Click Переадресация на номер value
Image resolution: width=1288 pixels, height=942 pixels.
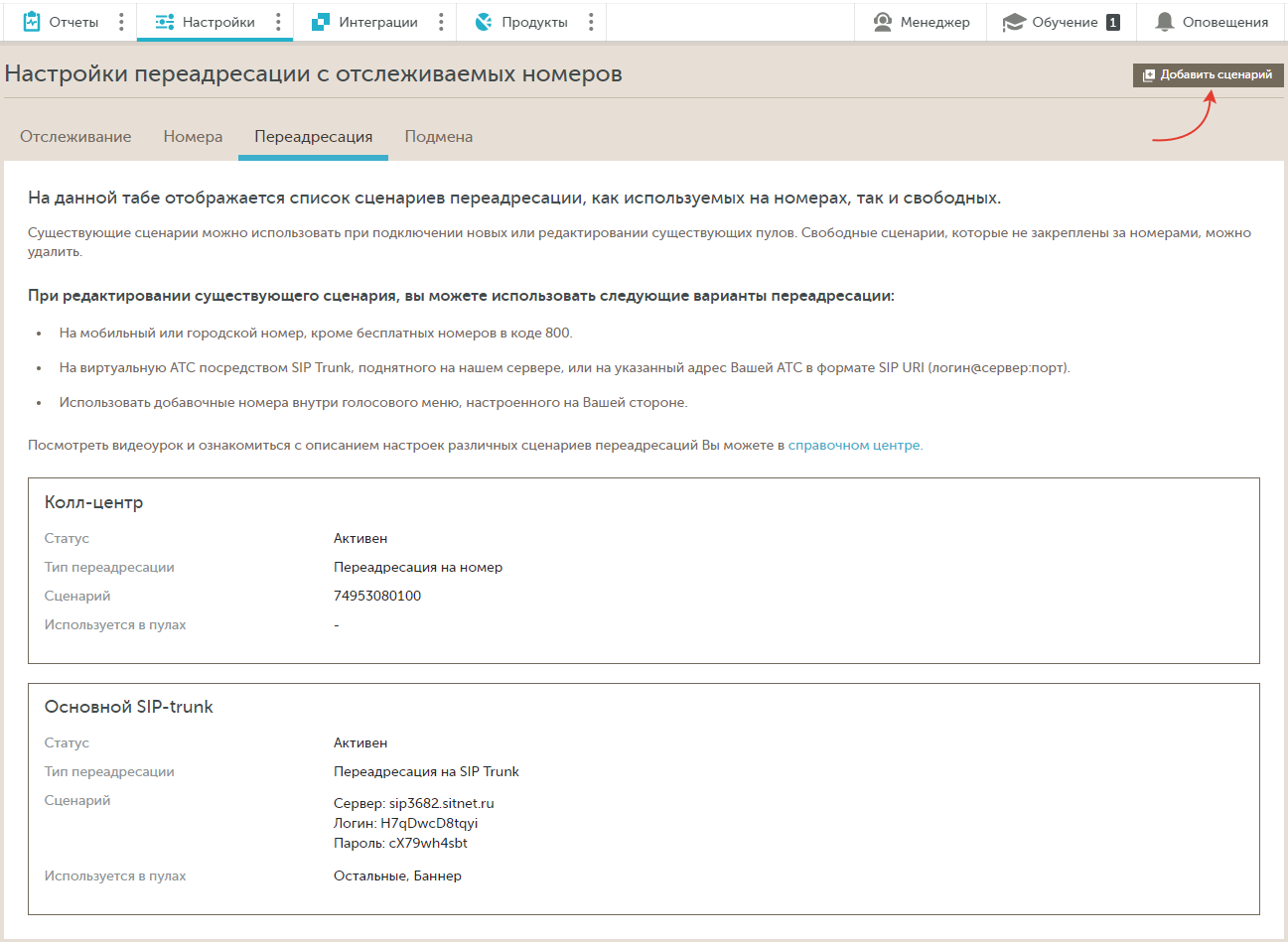pyautogui.click(x=418, y=567)
